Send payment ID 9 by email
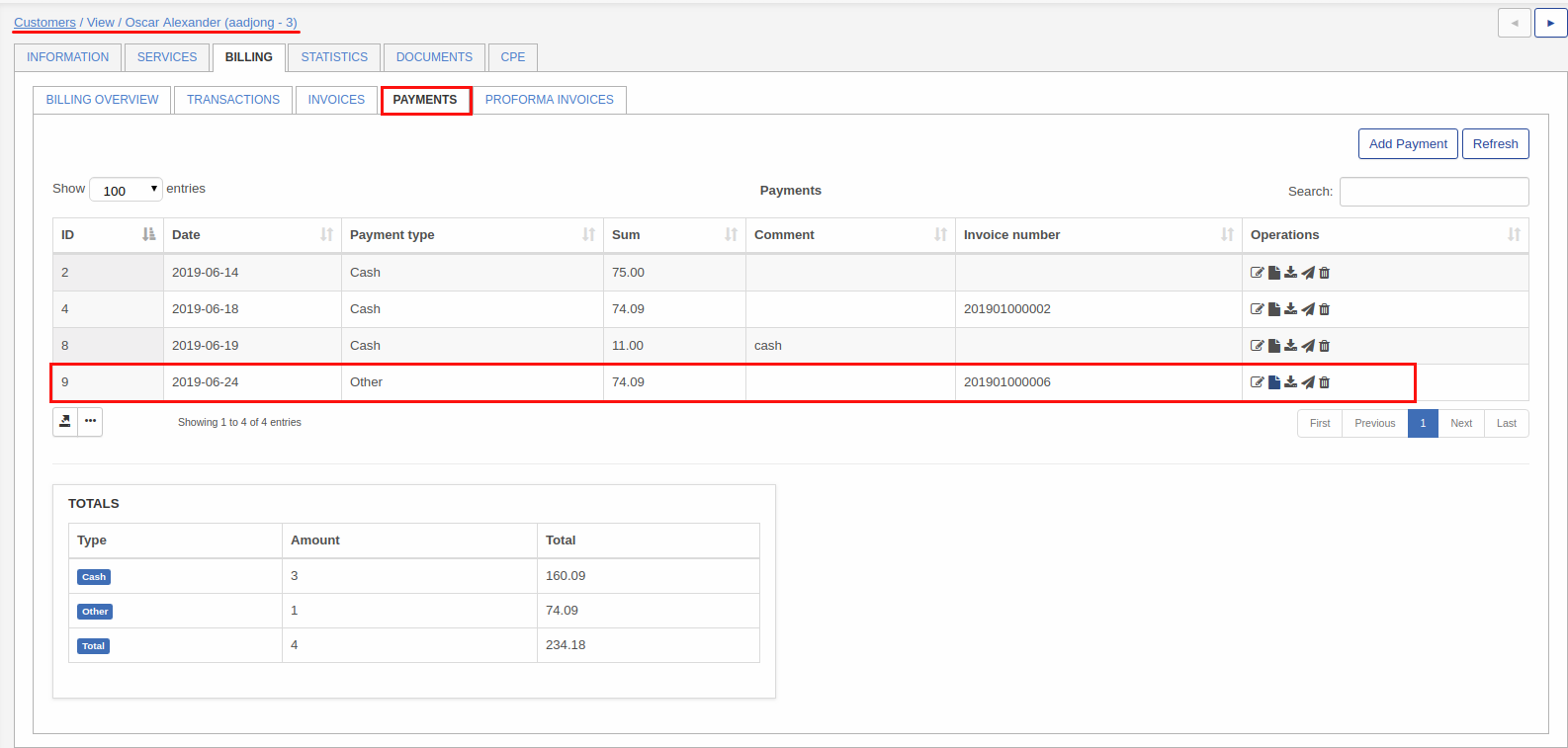 click(x=1308, y=382)
